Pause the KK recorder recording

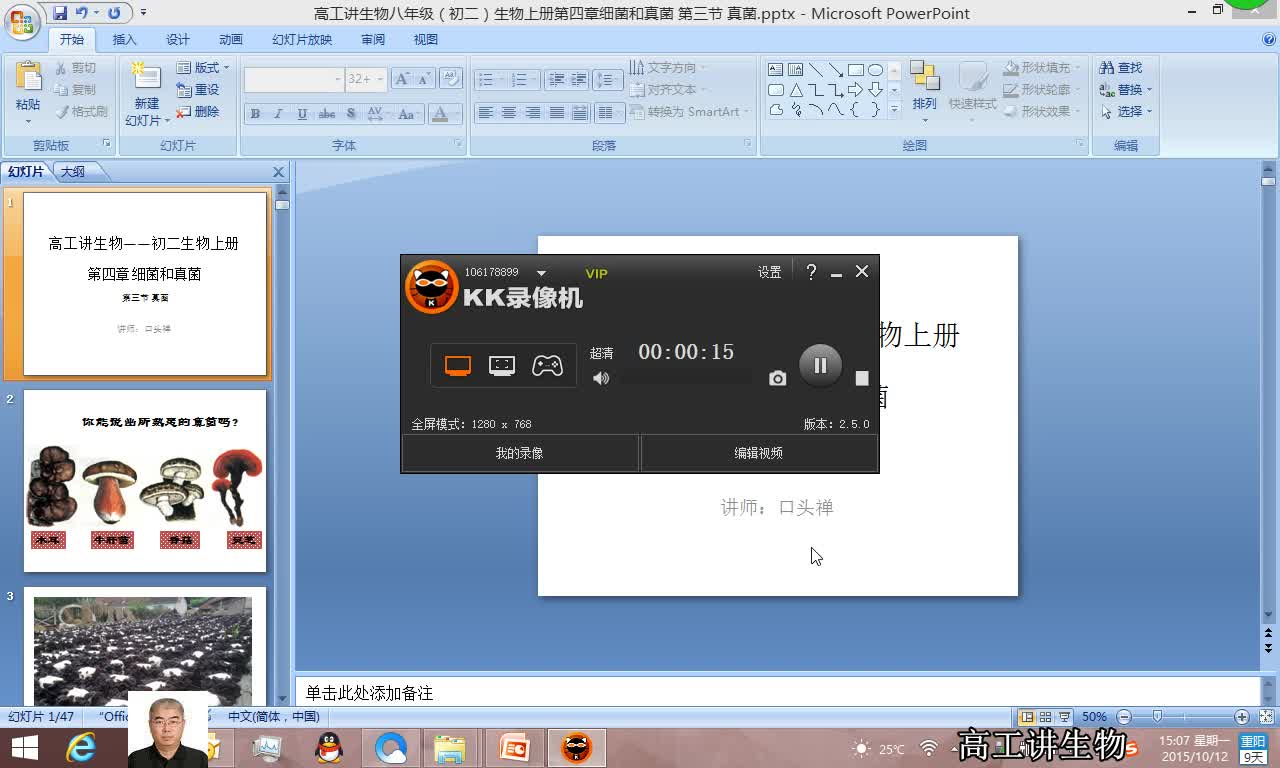pyautogui.click(x=820, y=366)
